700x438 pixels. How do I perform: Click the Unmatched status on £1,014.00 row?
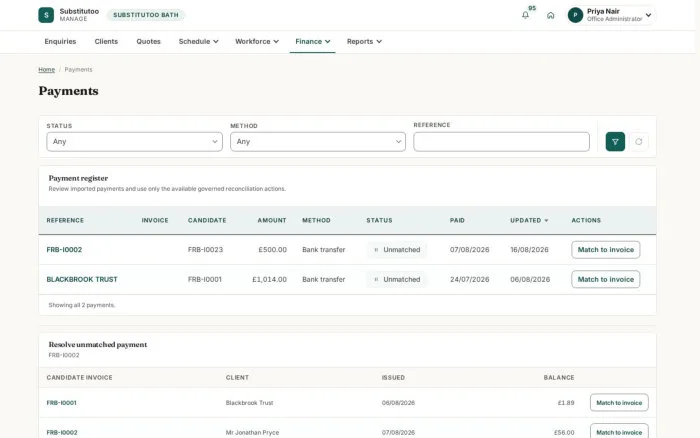(x=397, y=279)
